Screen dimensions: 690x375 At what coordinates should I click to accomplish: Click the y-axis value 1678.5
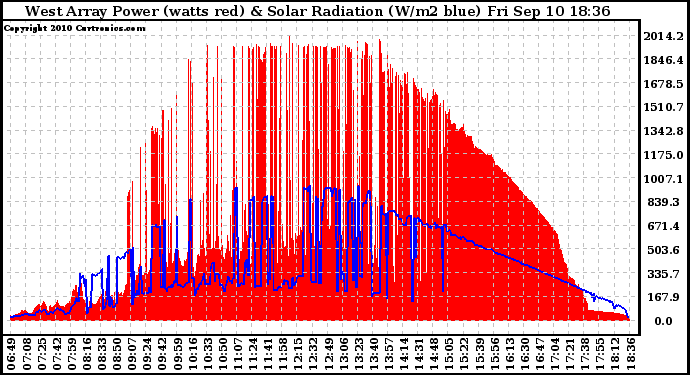point(663,84)
